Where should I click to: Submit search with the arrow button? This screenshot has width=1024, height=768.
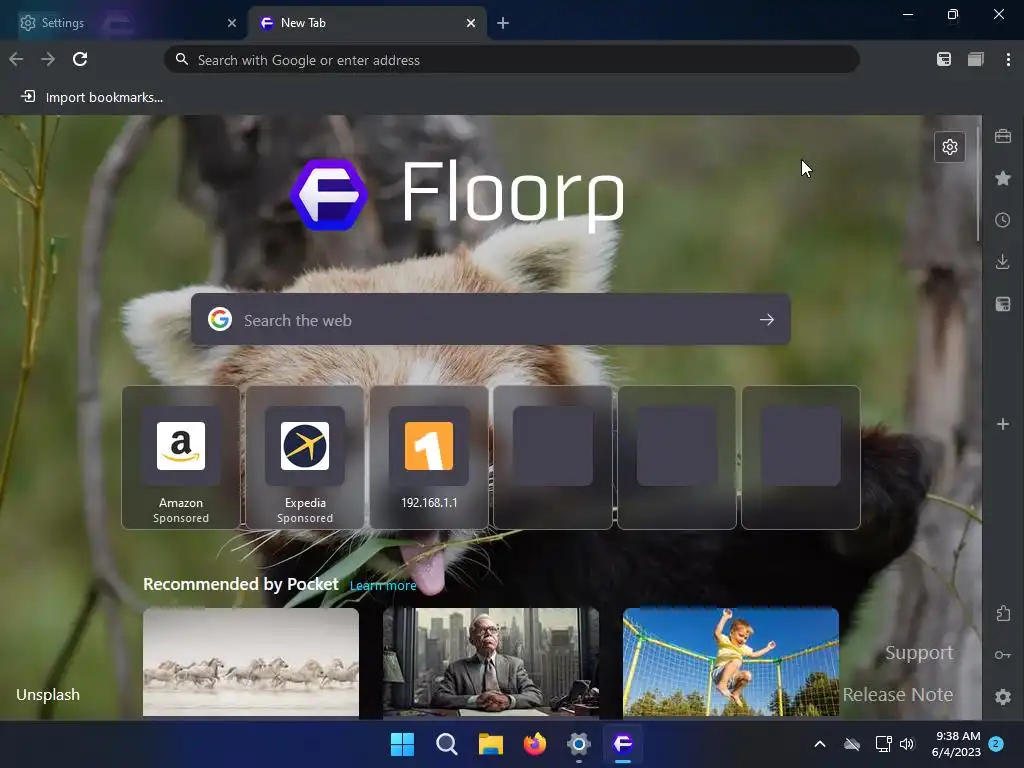click(767, 320)
